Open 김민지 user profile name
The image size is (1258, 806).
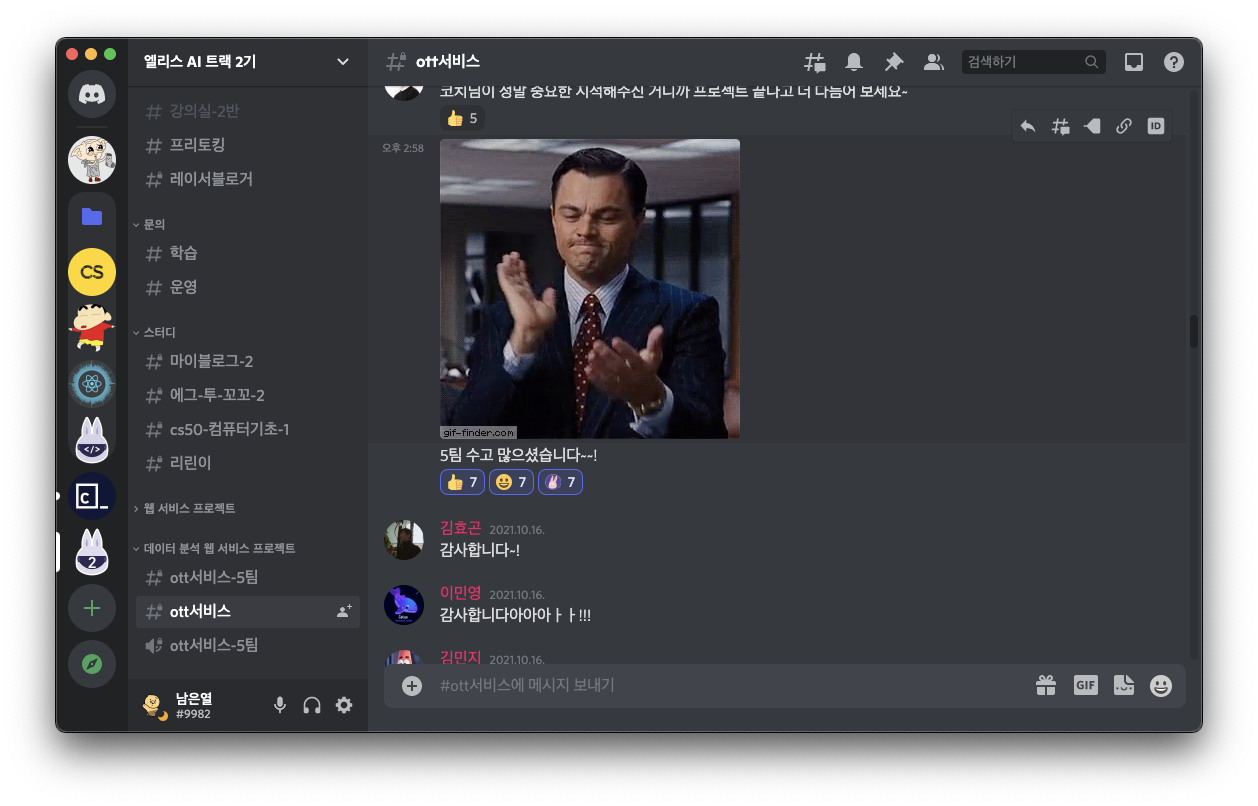(x=460, y=657)
